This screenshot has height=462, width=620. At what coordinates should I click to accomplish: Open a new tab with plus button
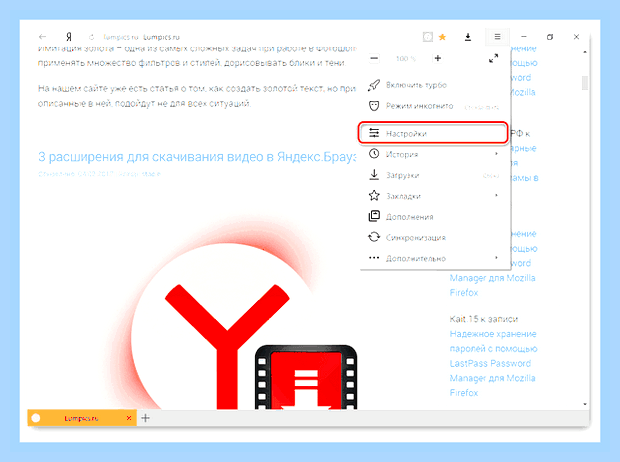click(x=146, y=418)
